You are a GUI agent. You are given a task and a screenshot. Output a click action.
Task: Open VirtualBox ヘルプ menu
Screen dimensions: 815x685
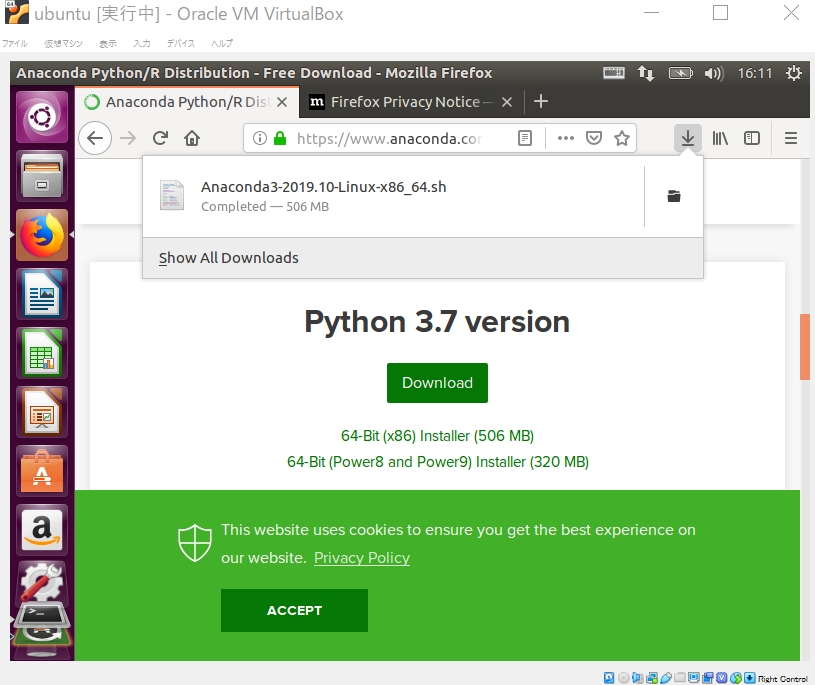[x=222, y=44]
